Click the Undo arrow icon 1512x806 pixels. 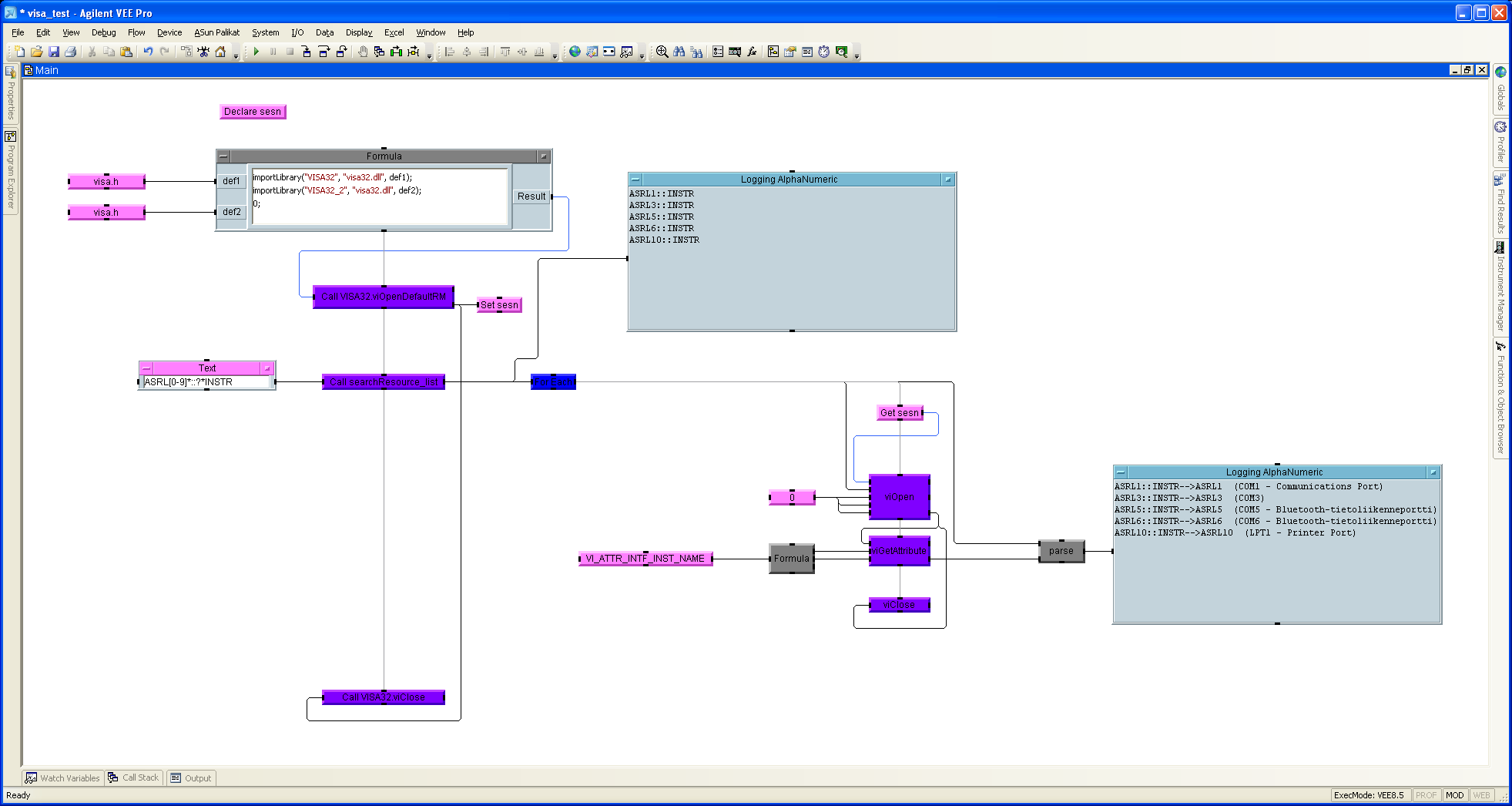click(x=147, y=52)
